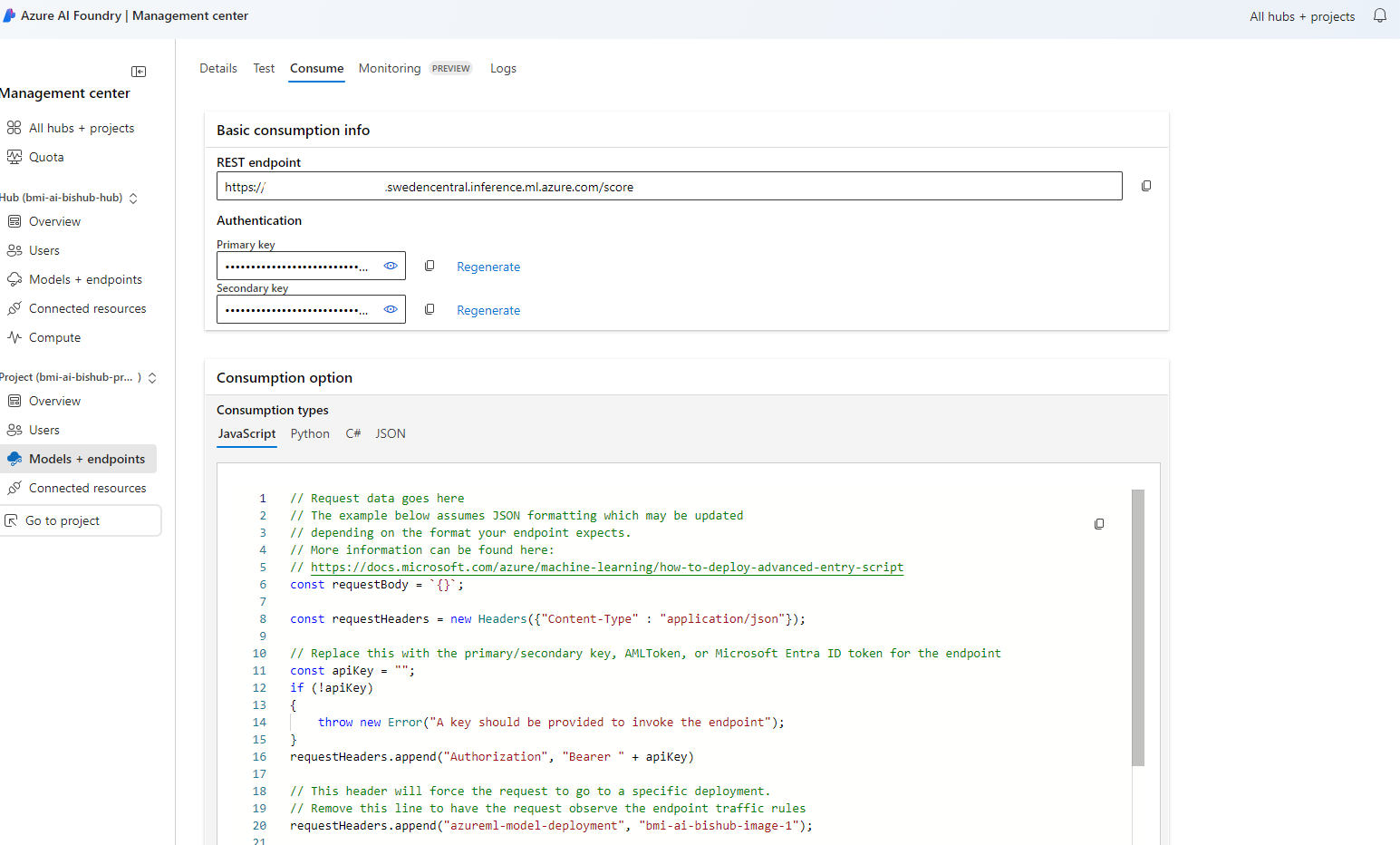
Task: Reveal the secondary key with eye icon
Action: [391, 309]
